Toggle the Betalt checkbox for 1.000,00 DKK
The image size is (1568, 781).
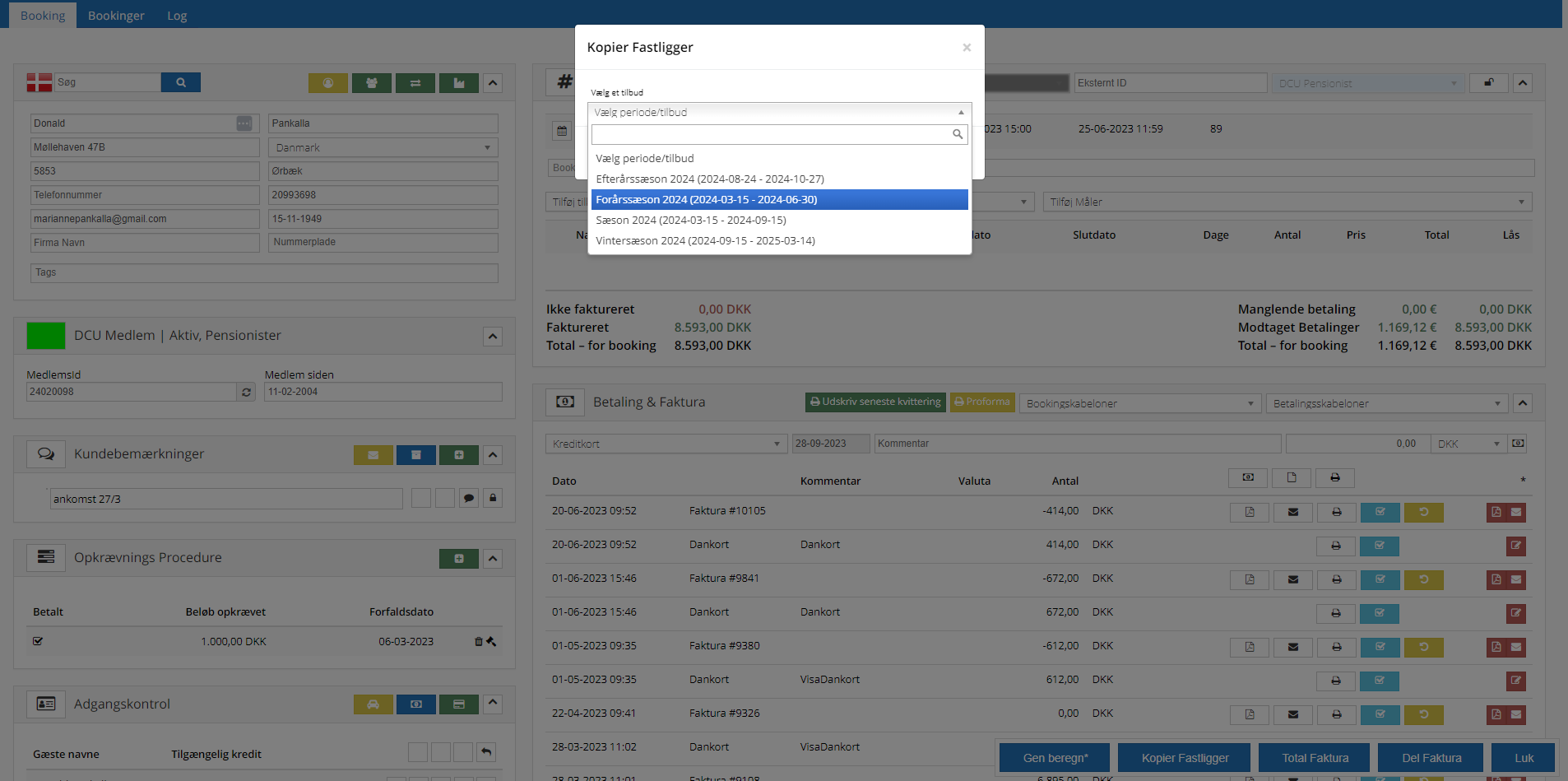38,641
